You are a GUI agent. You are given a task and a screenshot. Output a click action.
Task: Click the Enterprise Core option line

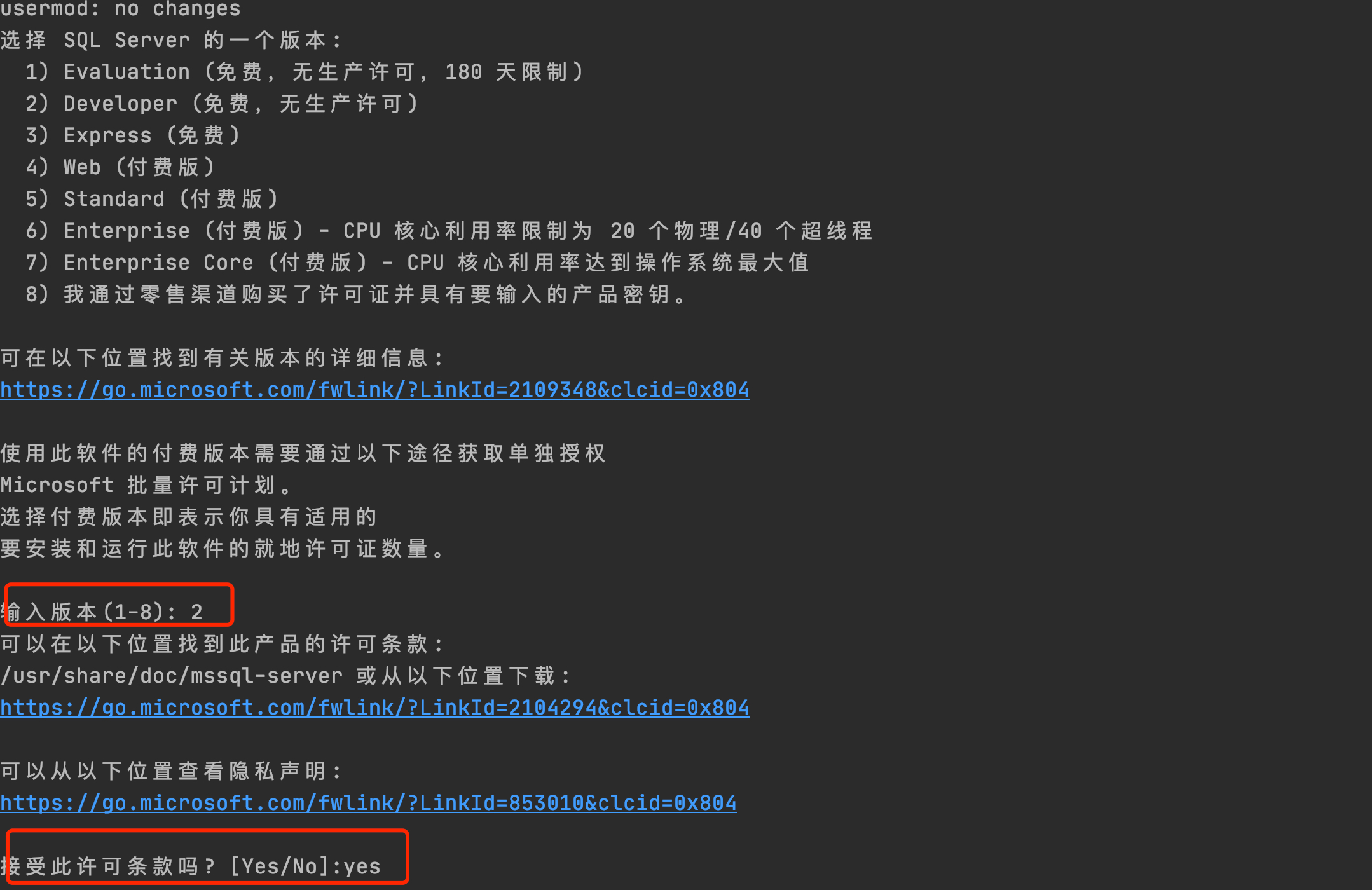417,263
